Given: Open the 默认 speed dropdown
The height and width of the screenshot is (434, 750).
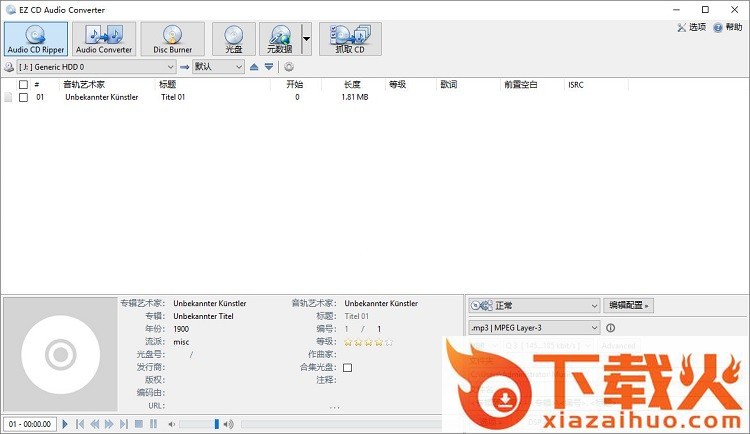Looking at the screenshot, I should click(218, 67).
